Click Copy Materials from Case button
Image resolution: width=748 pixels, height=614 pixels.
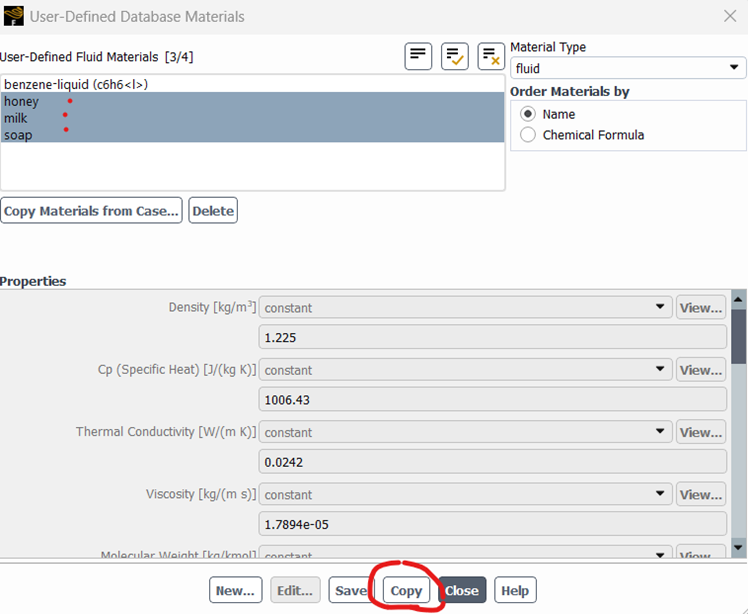point(91,211)
